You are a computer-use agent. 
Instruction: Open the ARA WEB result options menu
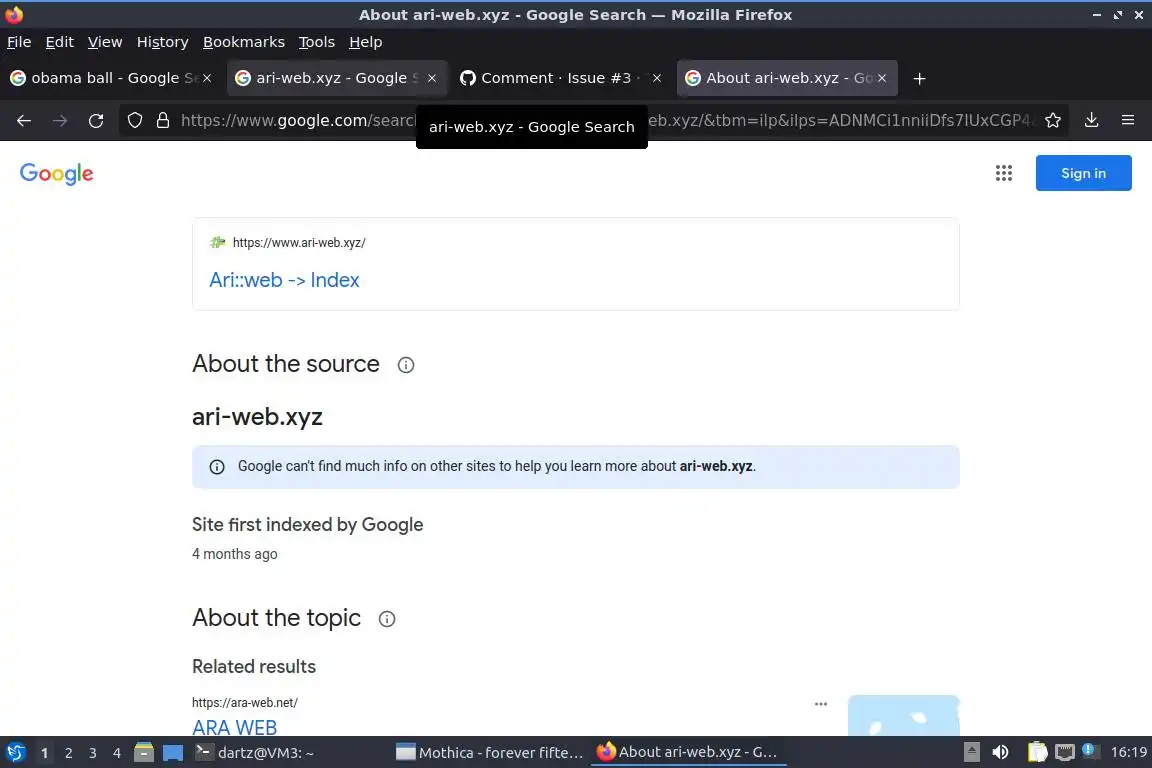point(821,704)
